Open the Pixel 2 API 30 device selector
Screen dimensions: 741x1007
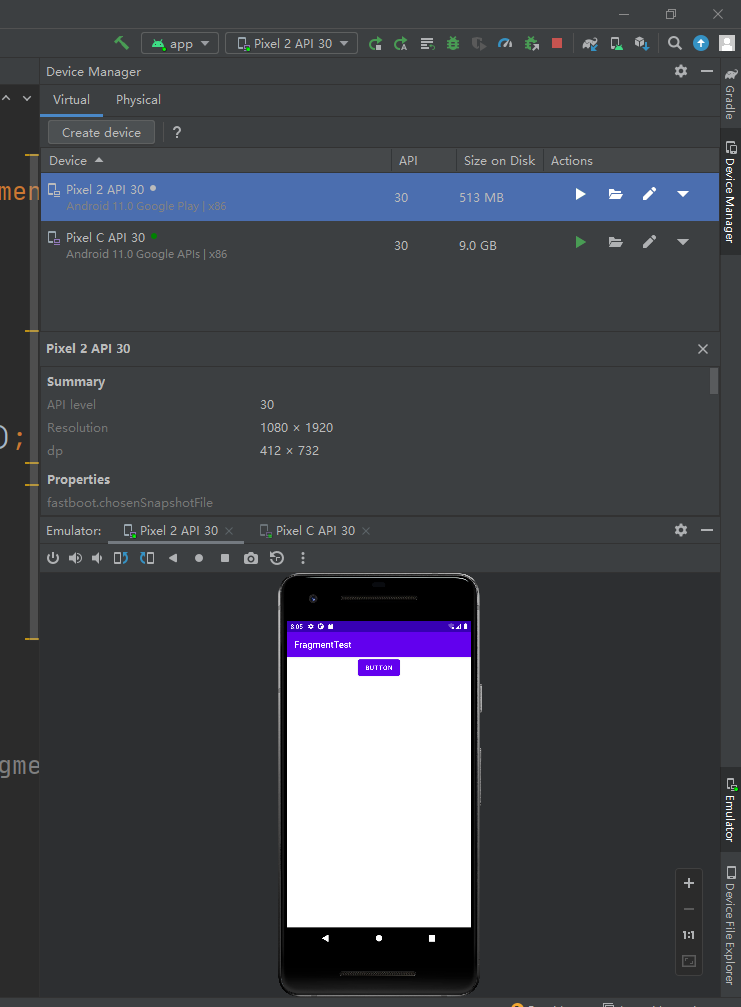(x=292, y=43)
